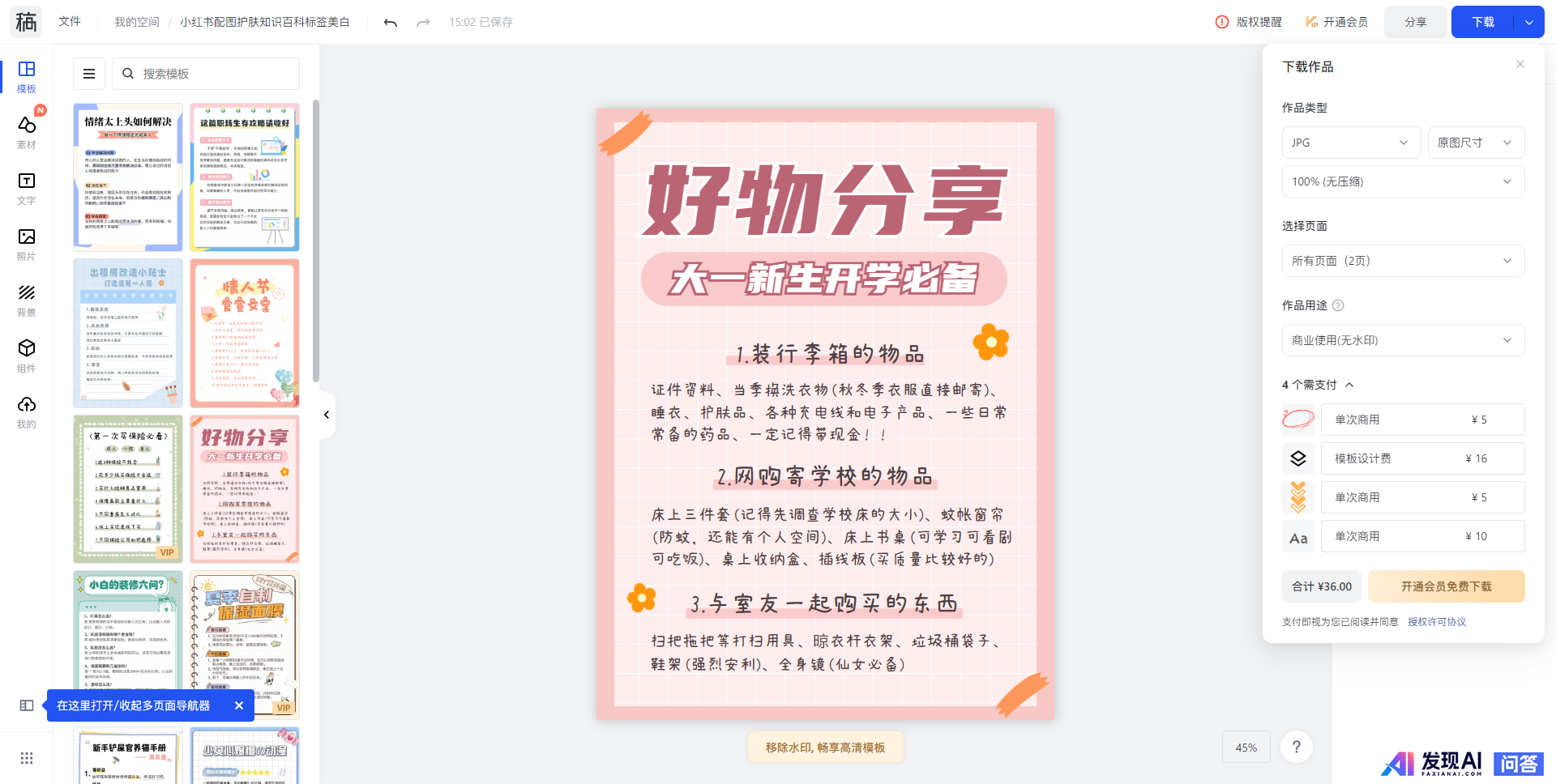The height and width of the screenshot is (784, 1556).
Task: Click 开通会员免费下载 button
Action: click(x=1446, y=586)
